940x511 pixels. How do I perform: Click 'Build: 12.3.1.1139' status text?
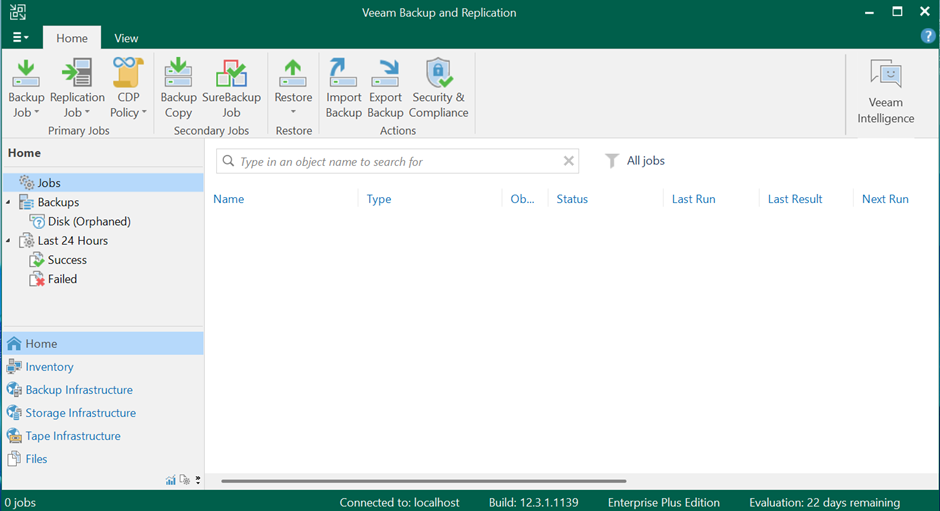pos(534,503)
